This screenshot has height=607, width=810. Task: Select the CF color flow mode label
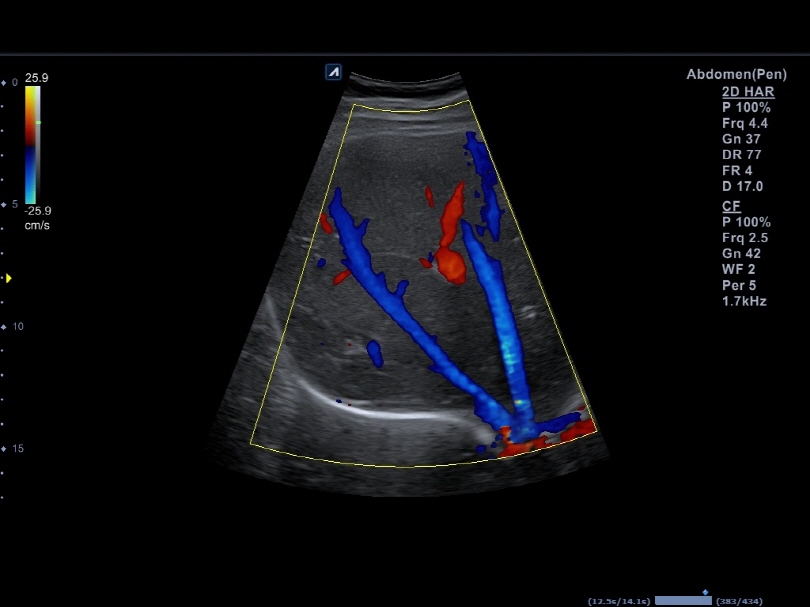[729, 205]
